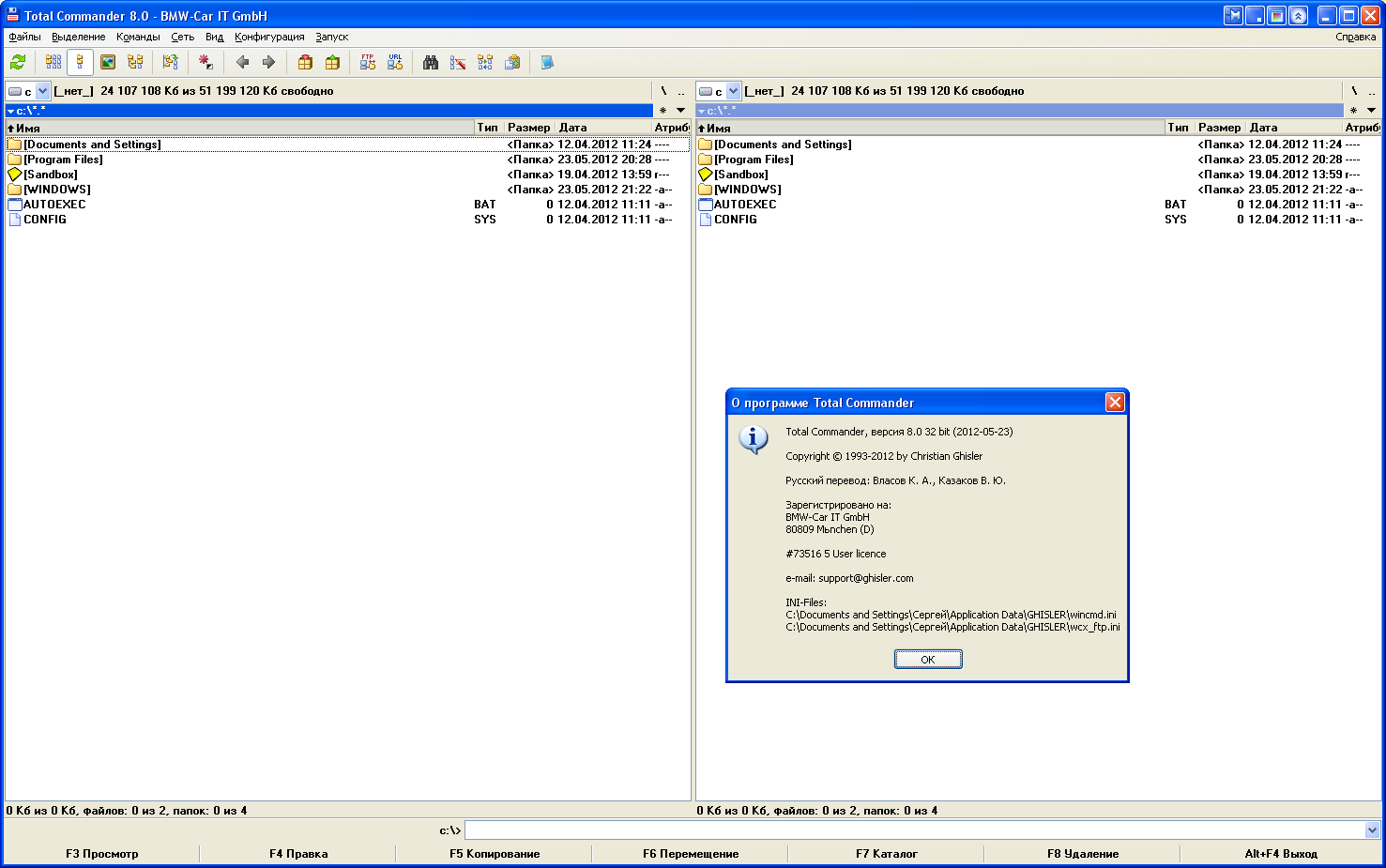Screen dimensions: 1386x868
Task: Open the left panel drive dropdown
Action: pos(43,91)
